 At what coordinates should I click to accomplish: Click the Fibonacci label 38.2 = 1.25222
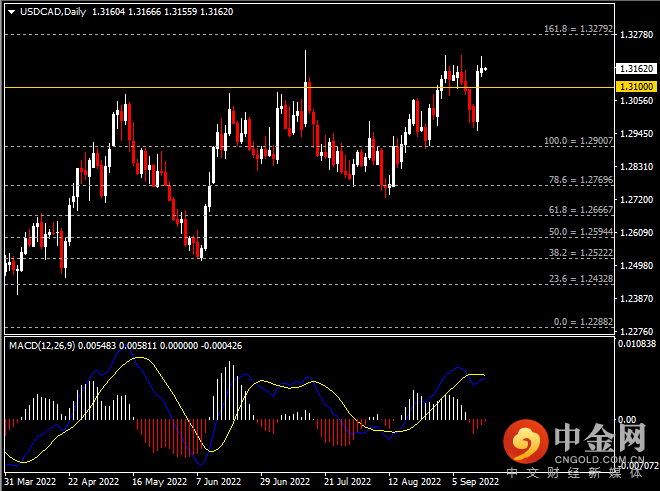[581, 253]
